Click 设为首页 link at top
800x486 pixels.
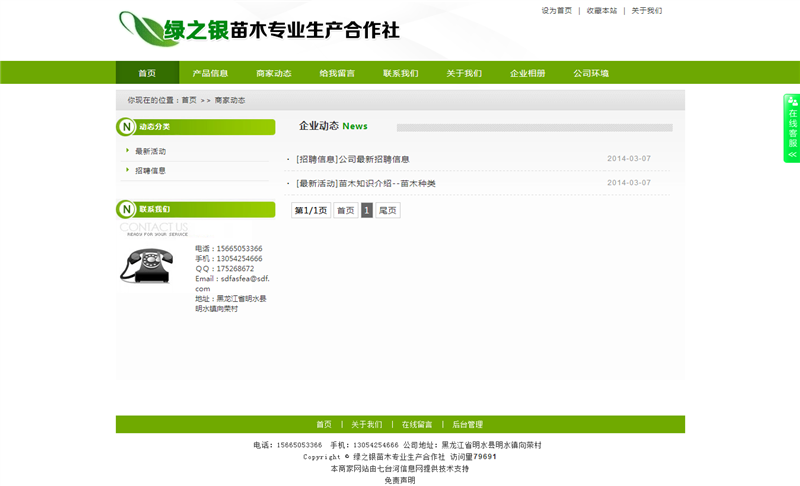(x=557, y=11)
